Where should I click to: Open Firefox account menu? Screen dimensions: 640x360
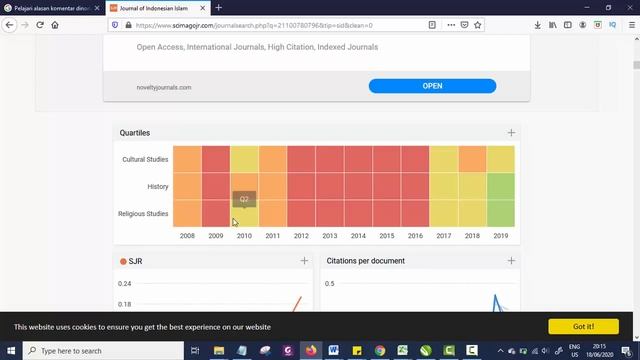(582, 25)
